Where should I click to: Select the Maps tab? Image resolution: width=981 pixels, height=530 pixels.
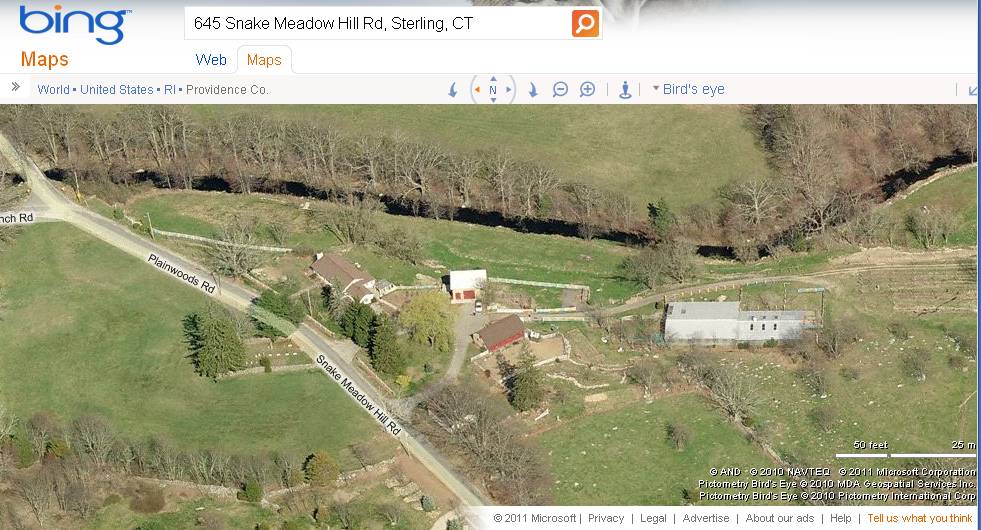pyautogui.click(x=264, y=60)
